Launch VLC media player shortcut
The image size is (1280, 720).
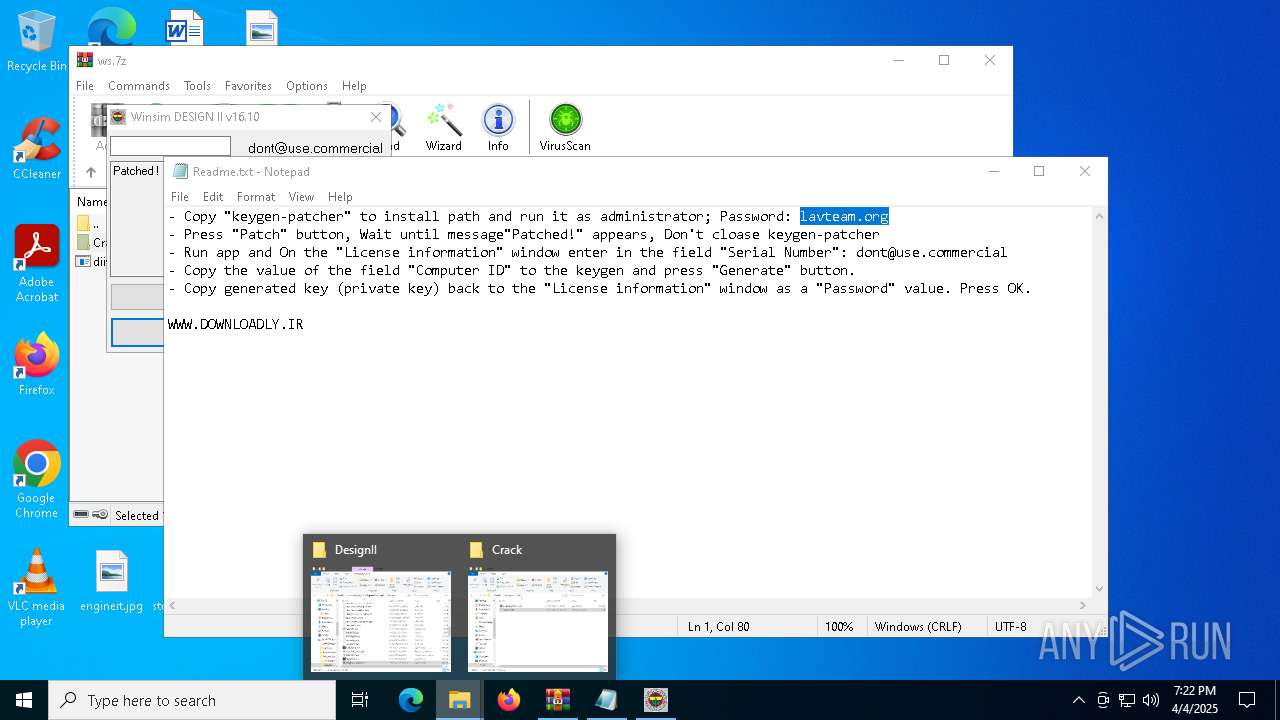[37, 588]
